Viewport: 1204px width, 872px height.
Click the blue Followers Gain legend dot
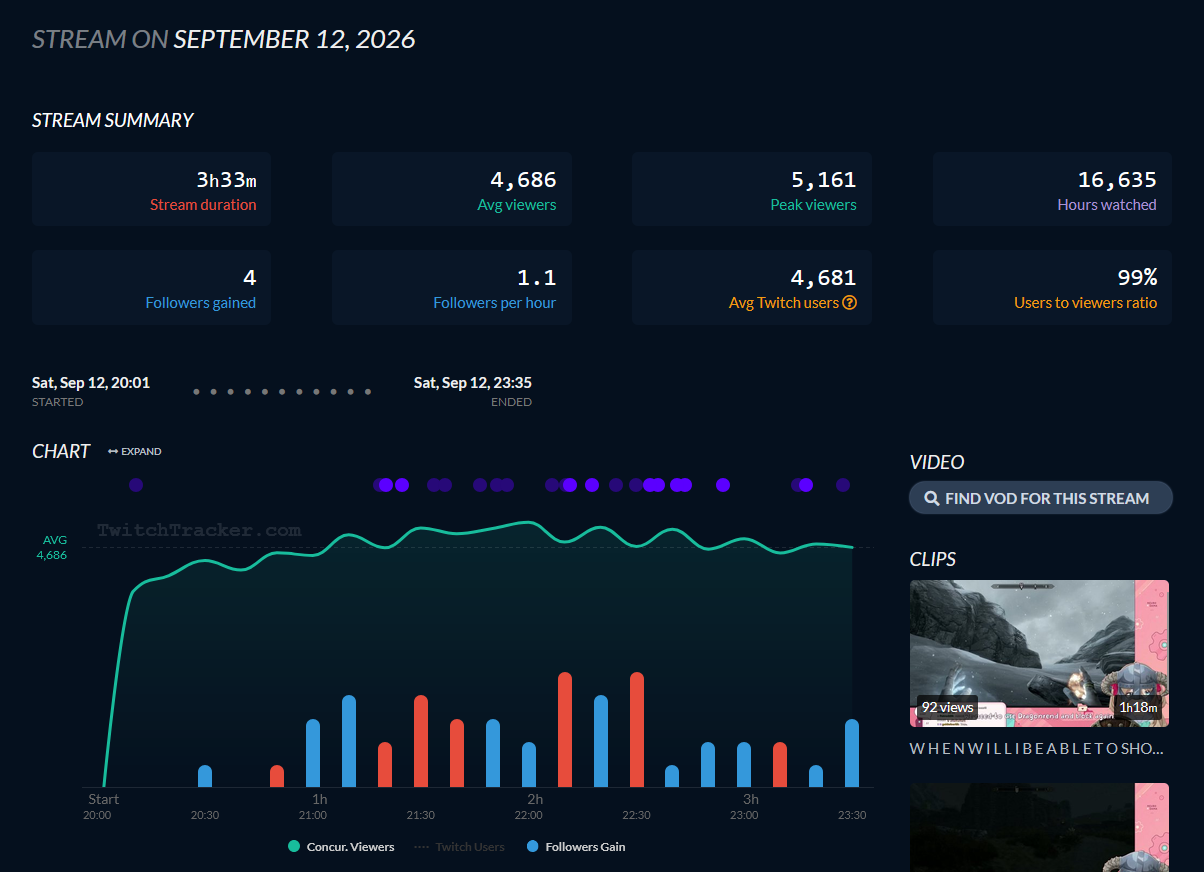(x=533, y=847)
